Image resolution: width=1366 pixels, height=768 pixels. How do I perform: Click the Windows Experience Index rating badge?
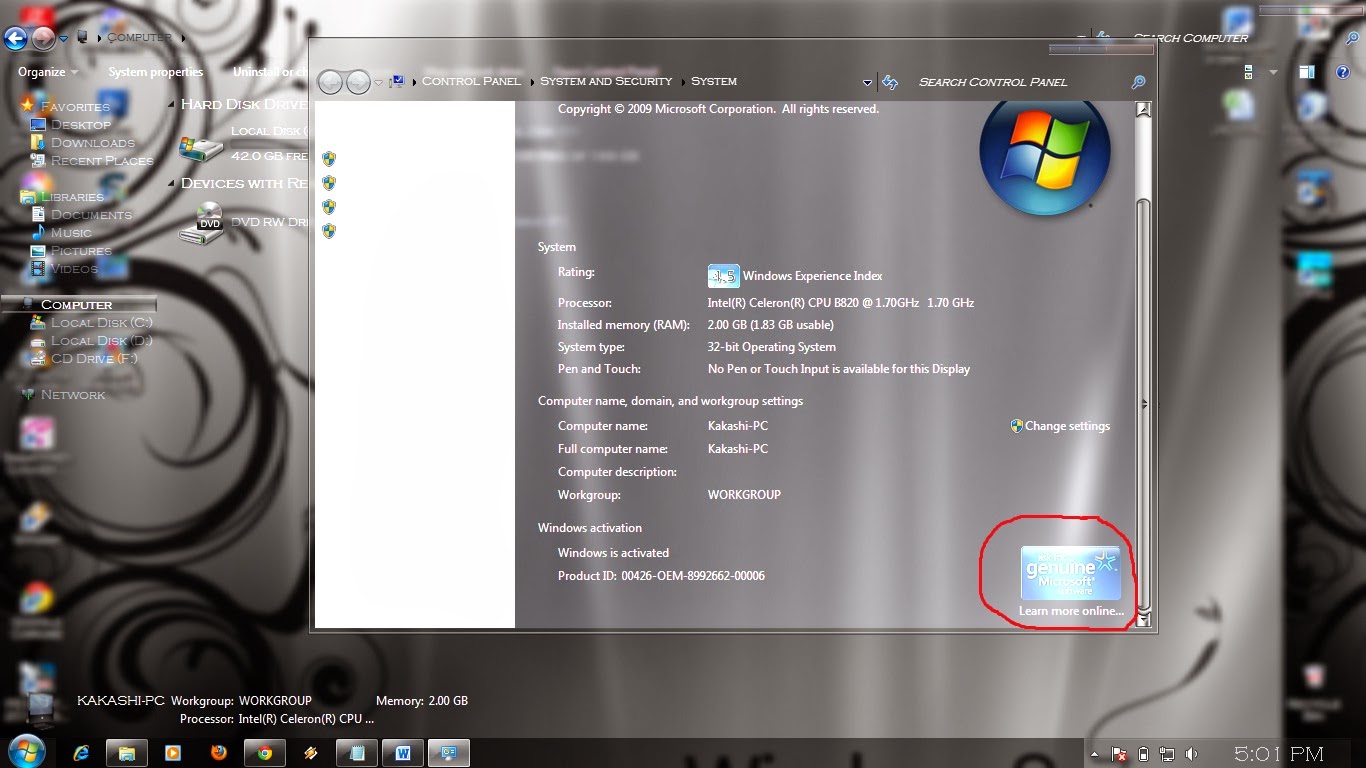coord(722,276)
